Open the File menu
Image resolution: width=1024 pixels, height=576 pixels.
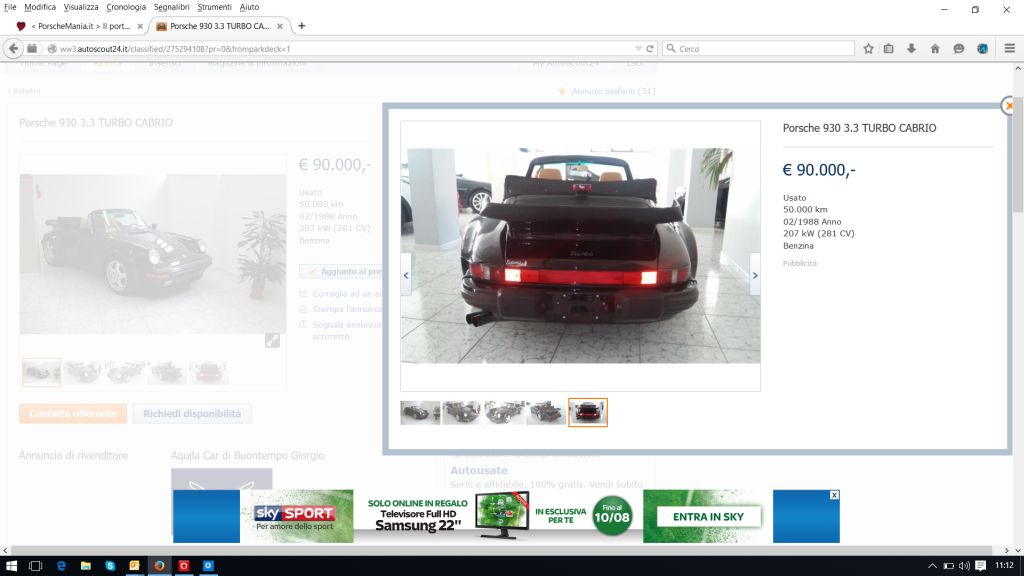pos(10,7)
